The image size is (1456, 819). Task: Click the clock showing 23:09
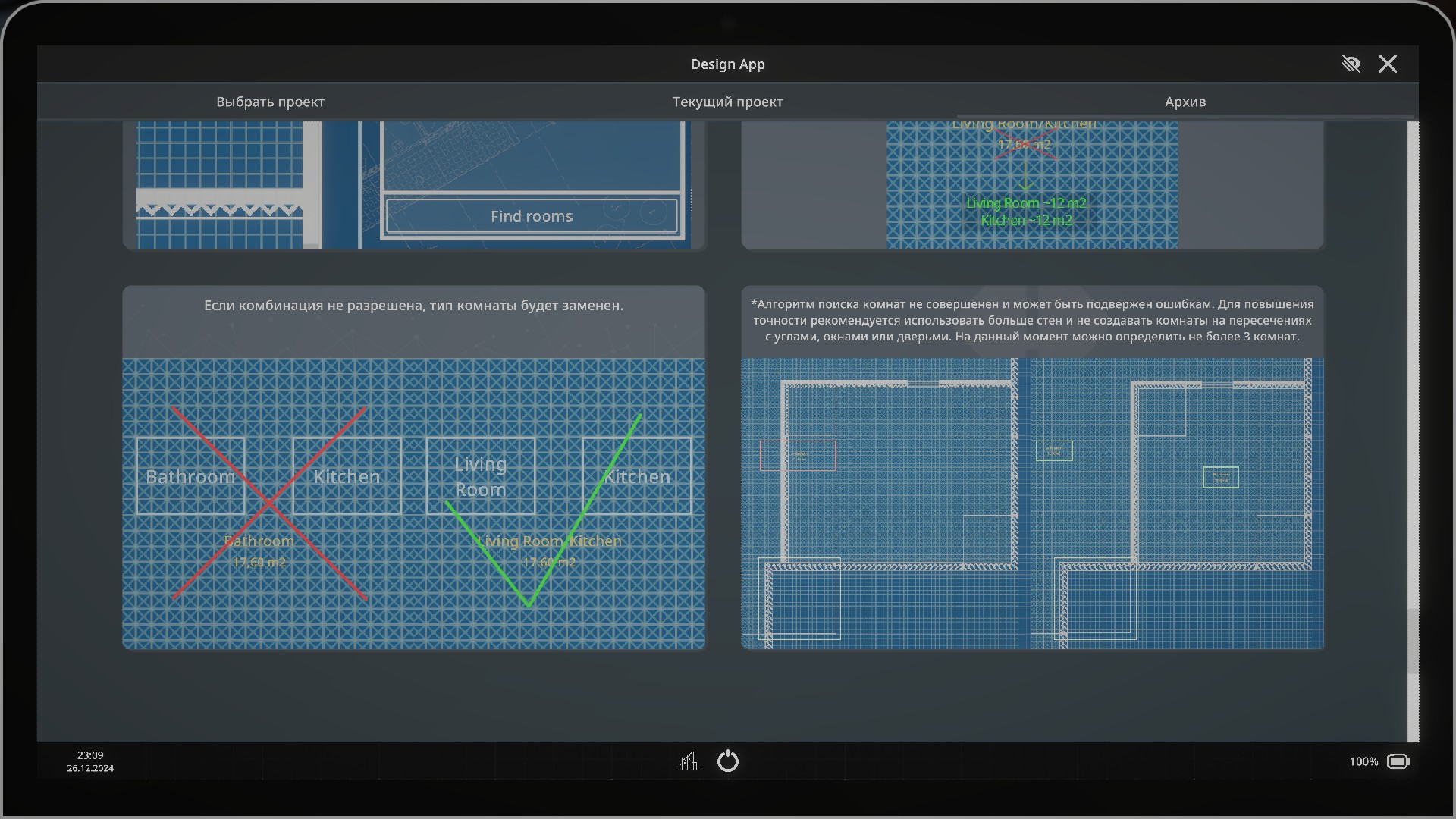pos(90,755)
